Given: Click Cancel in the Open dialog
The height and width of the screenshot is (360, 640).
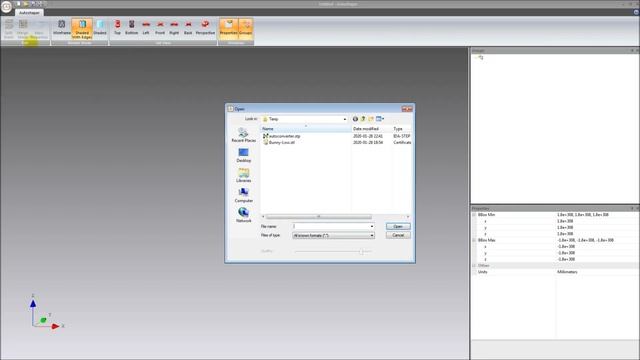Looking at the screenshot, I should click(398, 235).
